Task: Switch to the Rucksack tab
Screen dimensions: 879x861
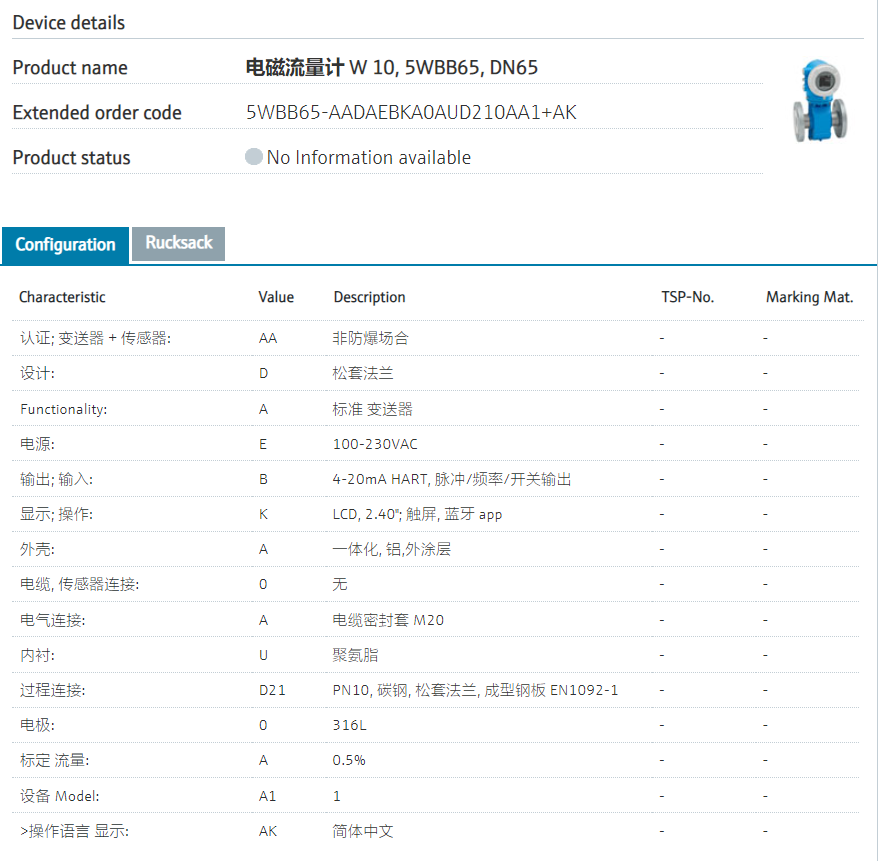Action: point(179,243)
